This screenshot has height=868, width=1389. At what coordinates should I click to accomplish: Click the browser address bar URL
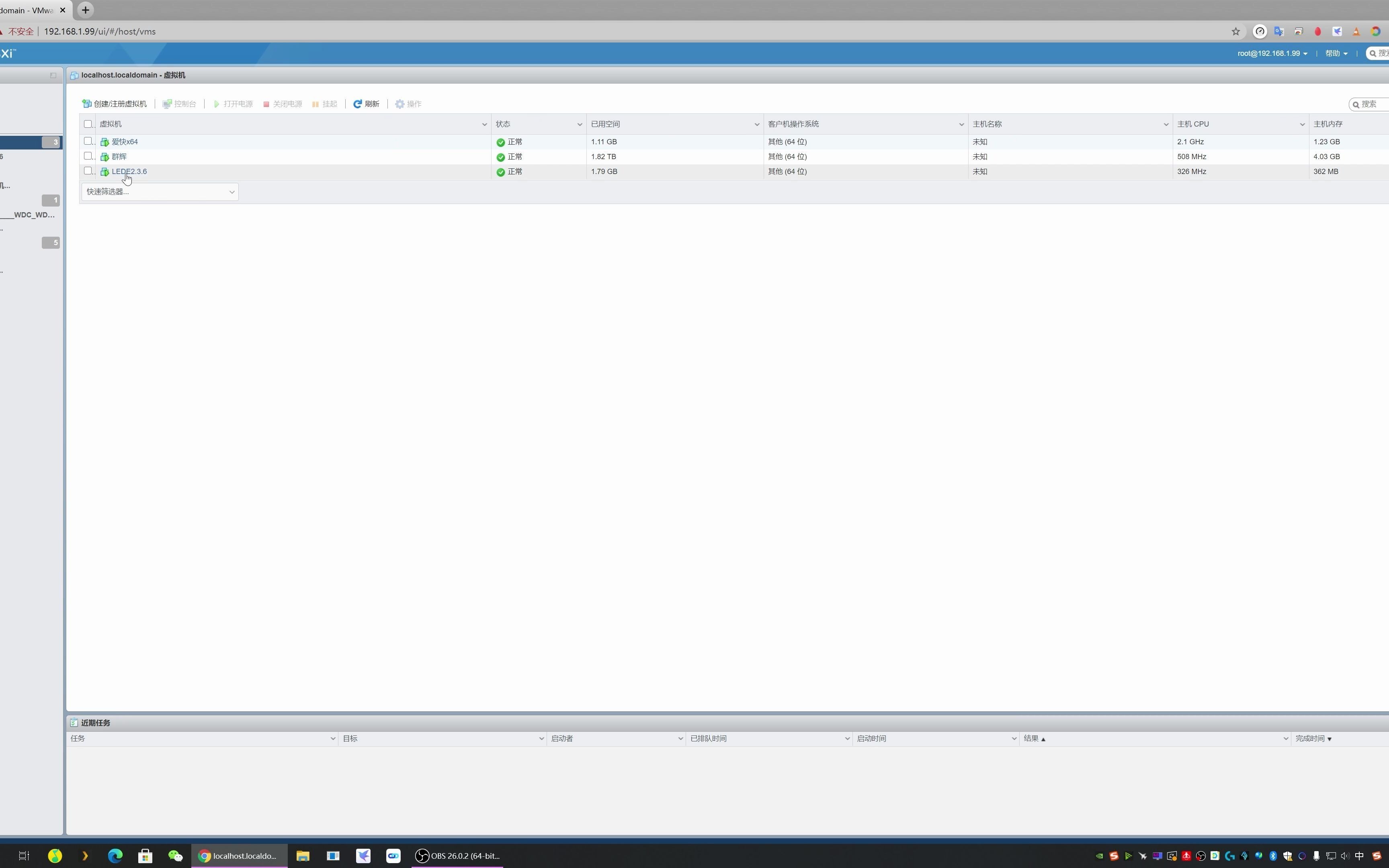pyautogui.click(x=100, y=32)
